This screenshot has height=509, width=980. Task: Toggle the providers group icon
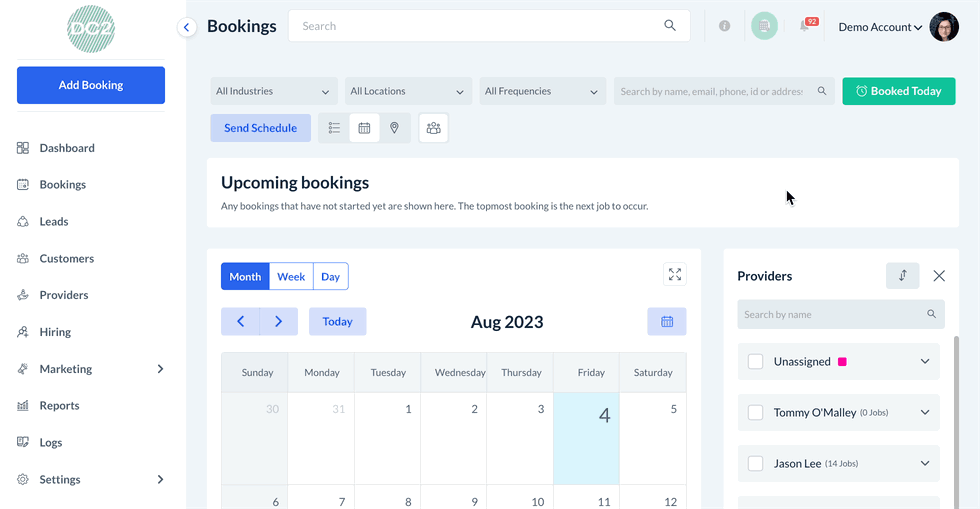433,128
